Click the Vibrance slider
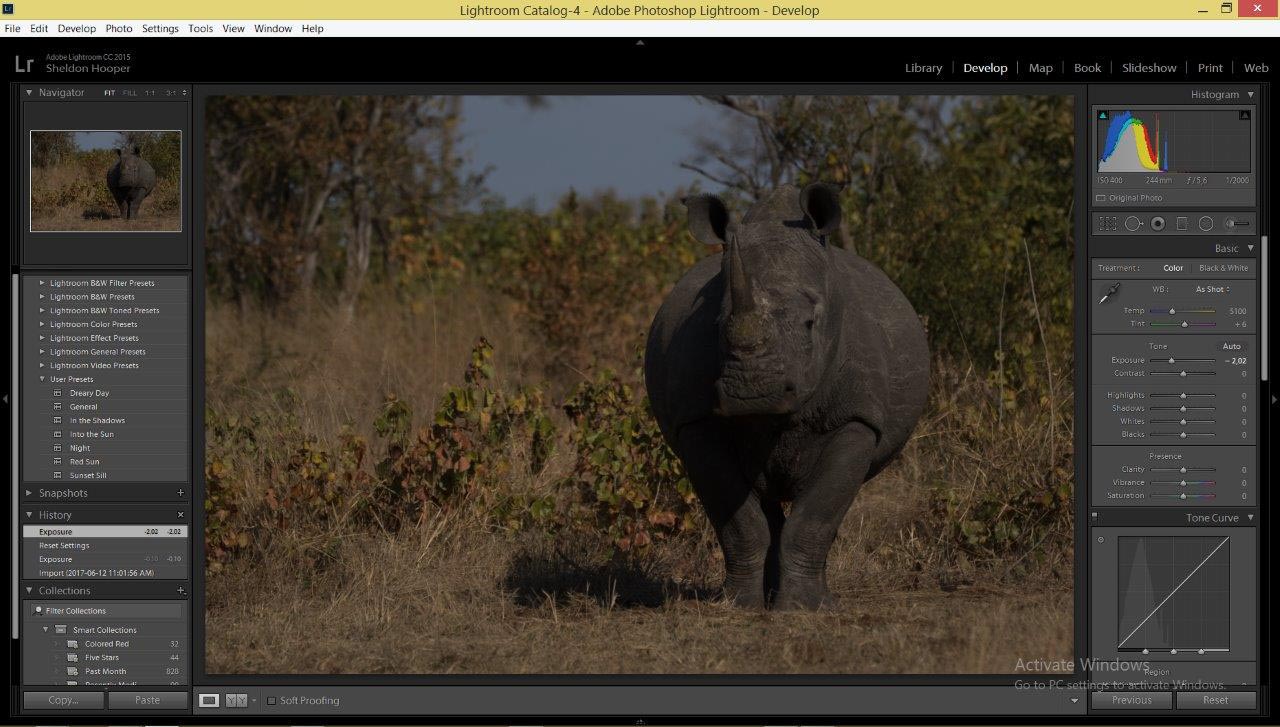The image size is (1280, 727). point(1183,483)
